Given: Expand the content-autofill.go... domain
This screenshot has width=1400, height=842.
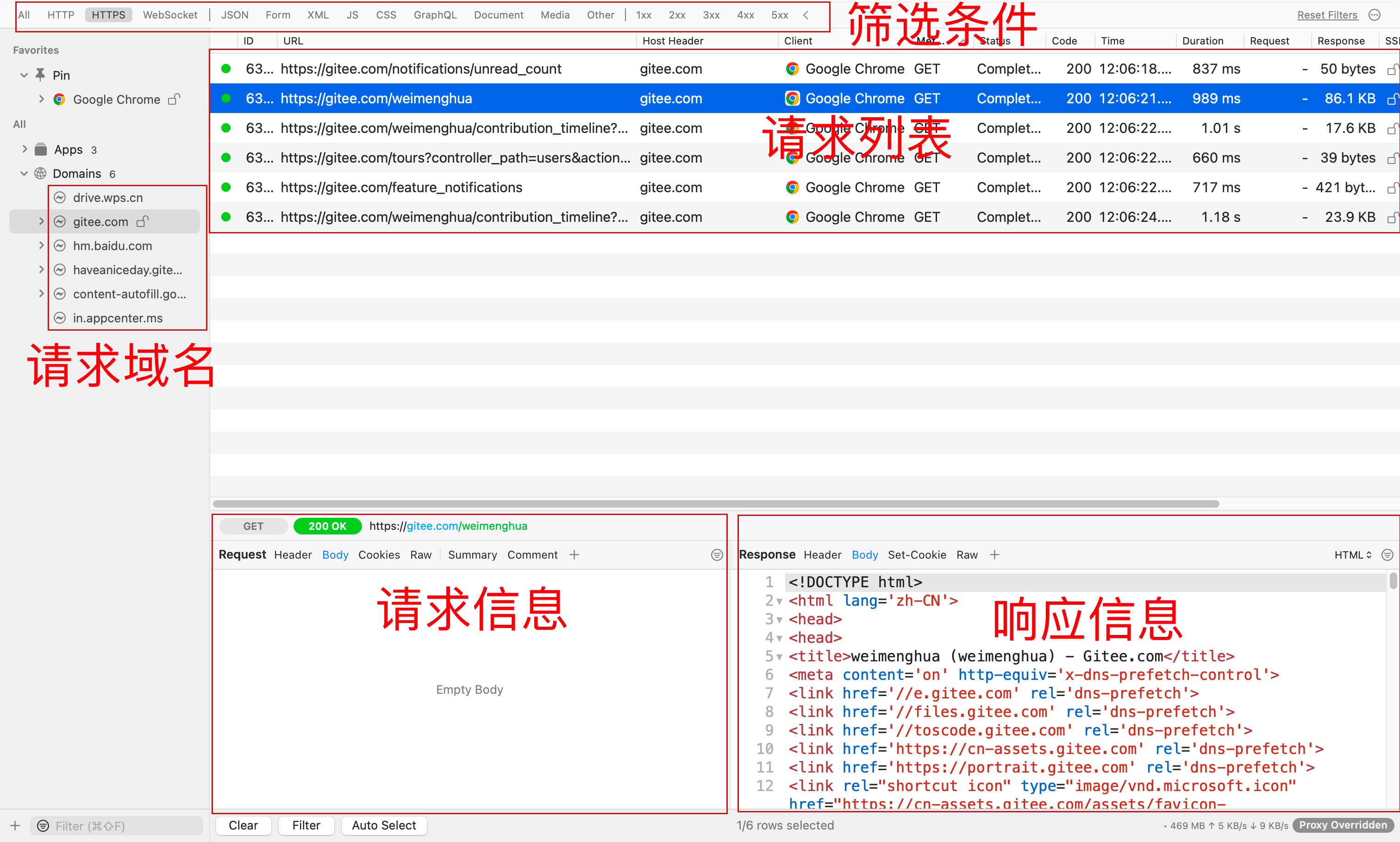Looking at the screenshot, I should point(41,294).
